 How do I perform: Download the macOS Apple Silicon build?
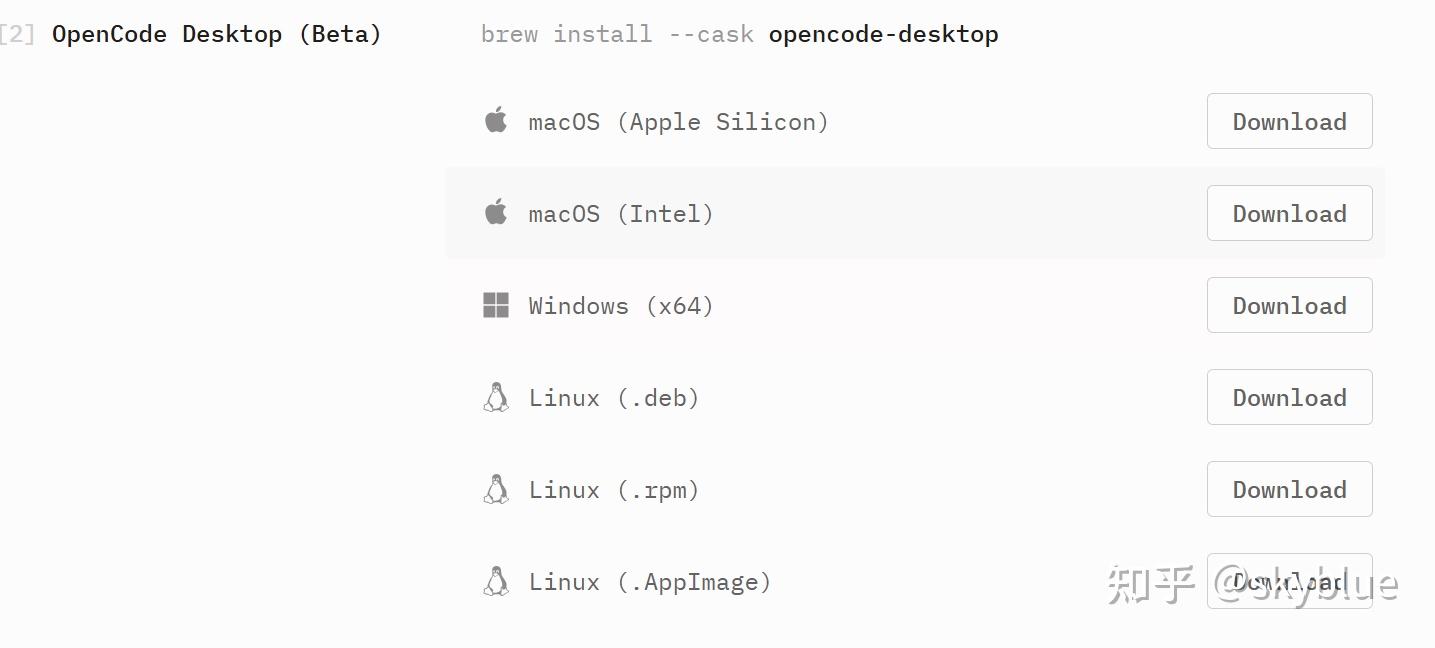1289,122
